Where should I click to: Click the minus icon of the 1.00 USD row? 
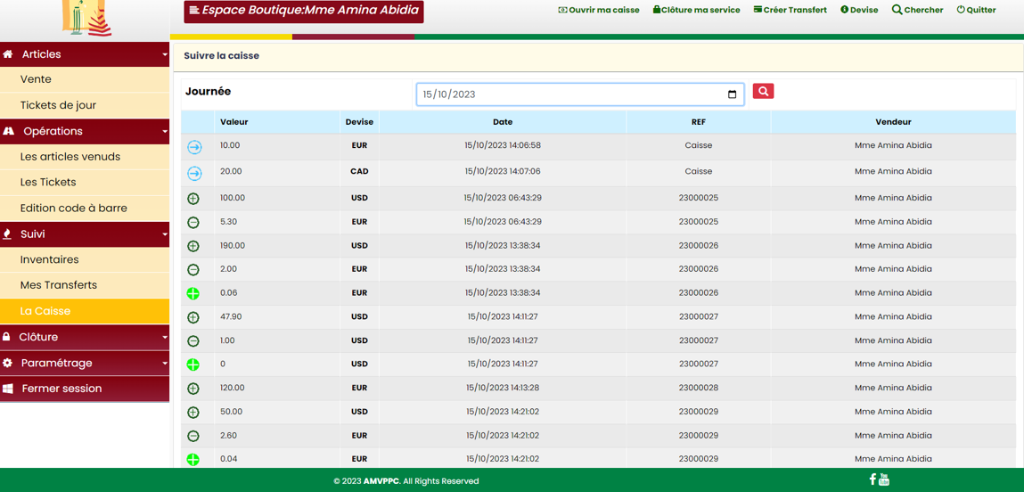pos(193,341)
